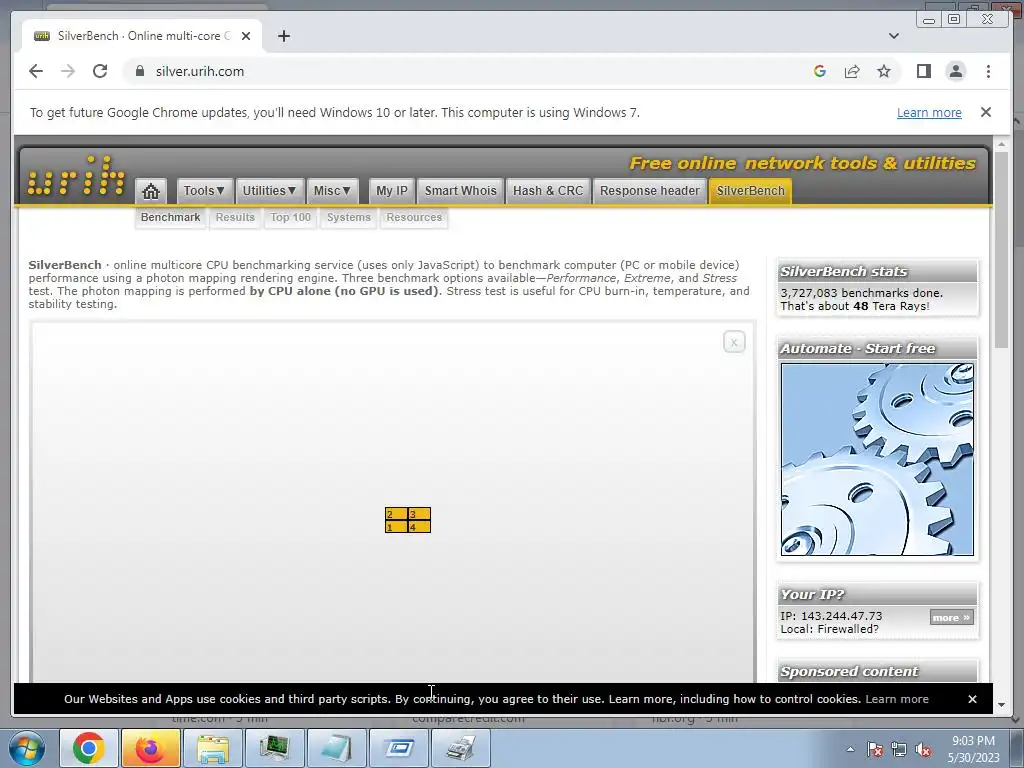Open Learn more link in cookie banner
Image resolution: width=1024 pixels, height=768 pixels.
point(897,699)
